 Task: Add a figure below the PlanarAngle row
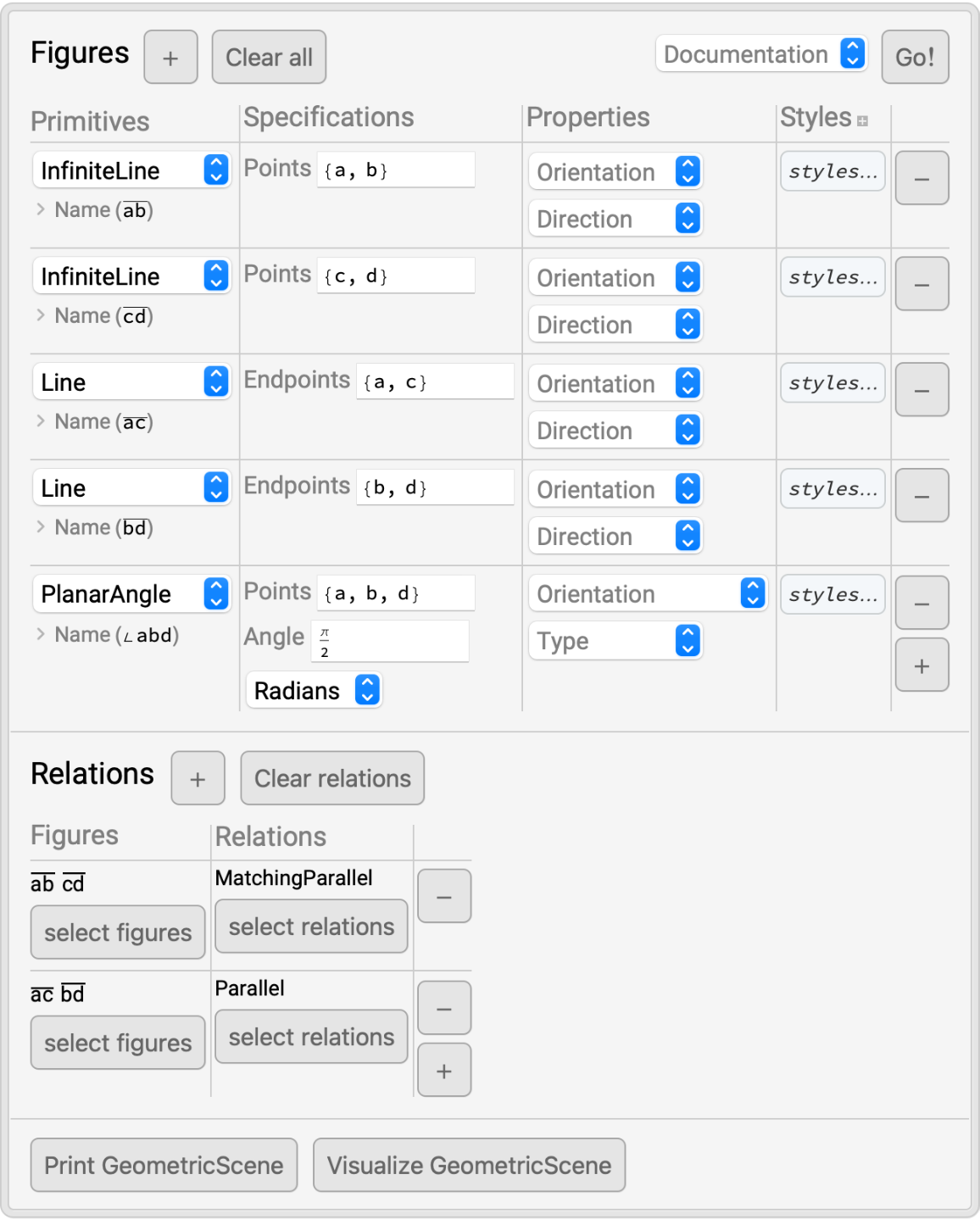coord(922,666)
